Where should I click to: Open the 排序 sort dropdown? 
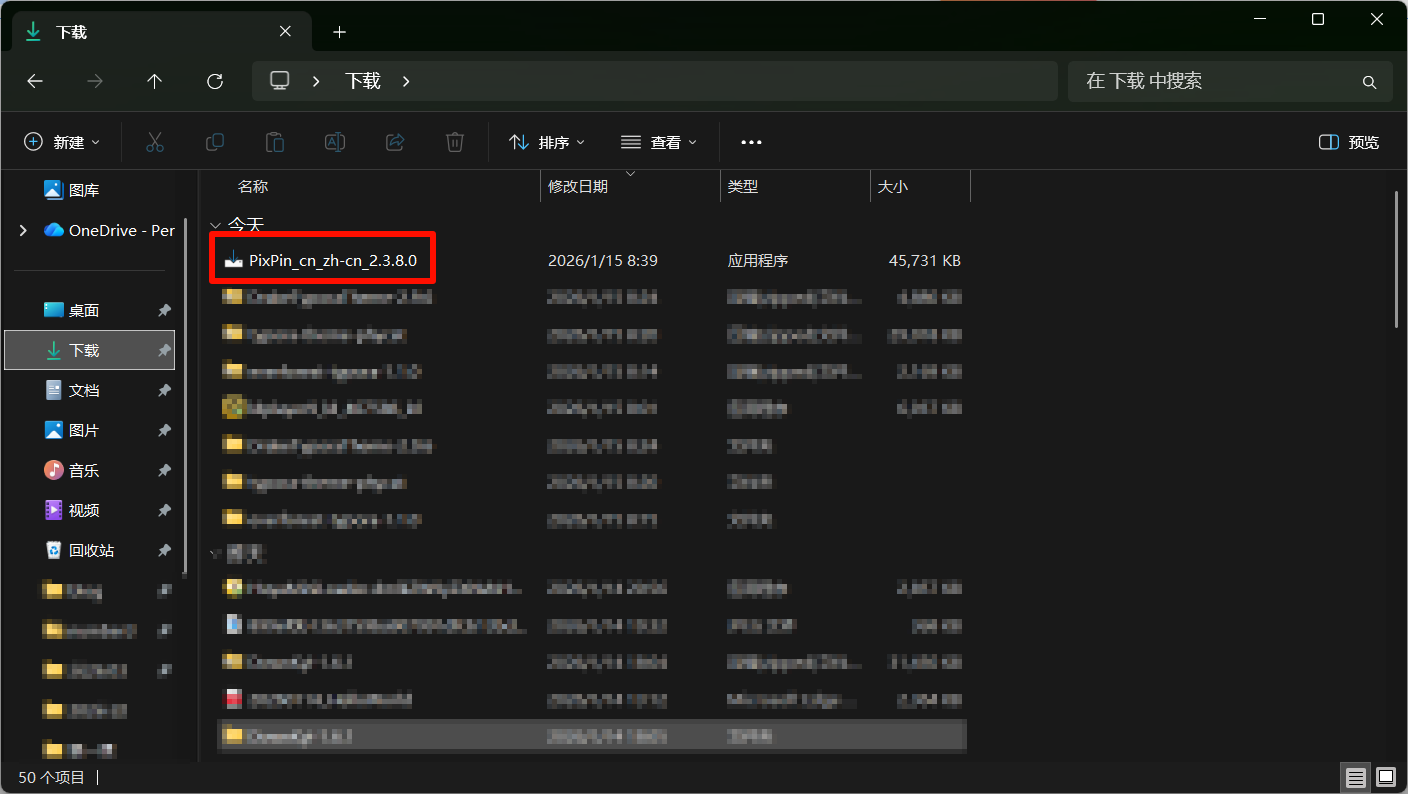(547, 142)
